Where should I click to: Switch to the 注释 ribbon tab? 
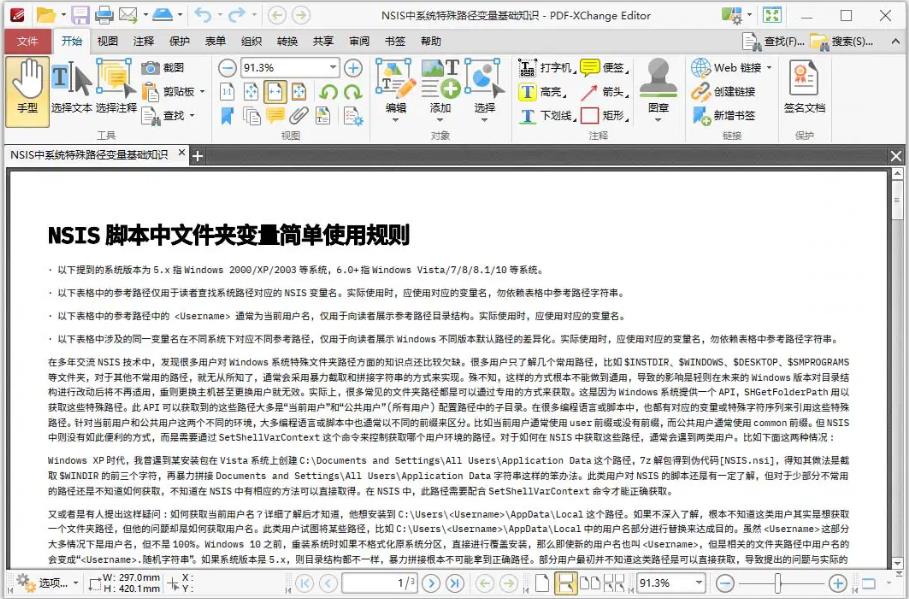[x=141, y=41]
